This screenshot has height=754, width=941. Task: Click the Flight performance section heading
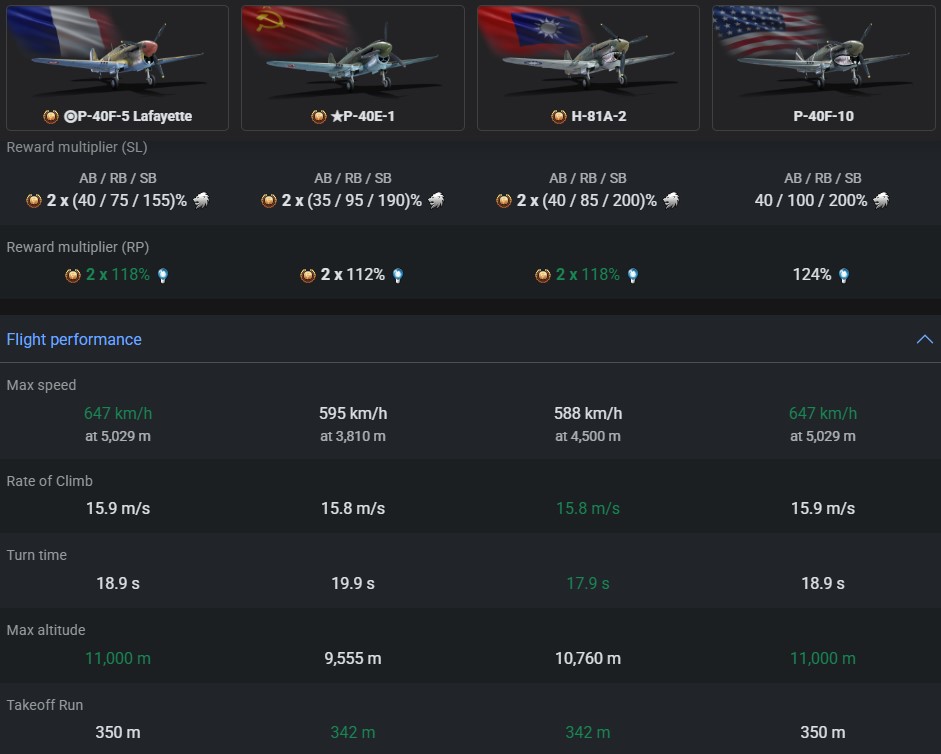click(x=74, y=339)
